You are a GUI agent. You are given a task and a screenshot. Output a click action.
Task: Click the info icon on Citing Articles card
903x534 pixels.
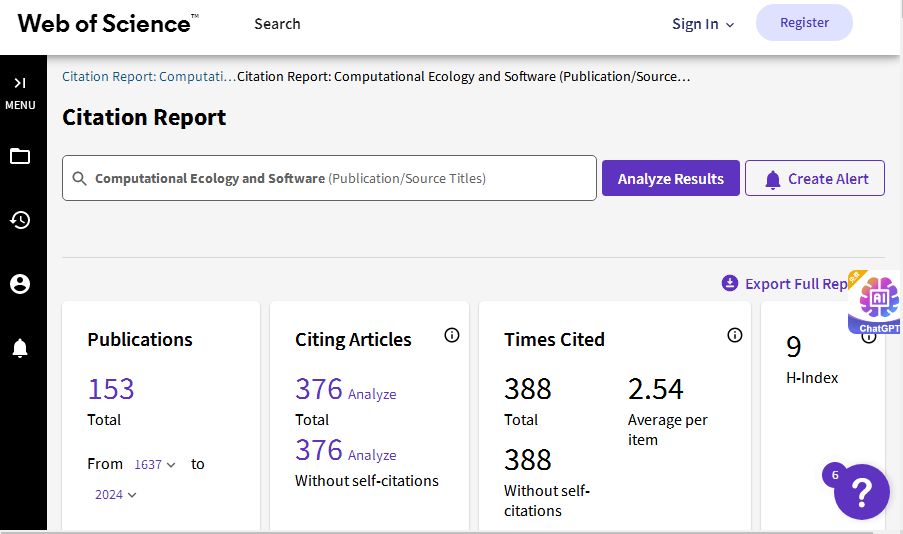point(452,335)
